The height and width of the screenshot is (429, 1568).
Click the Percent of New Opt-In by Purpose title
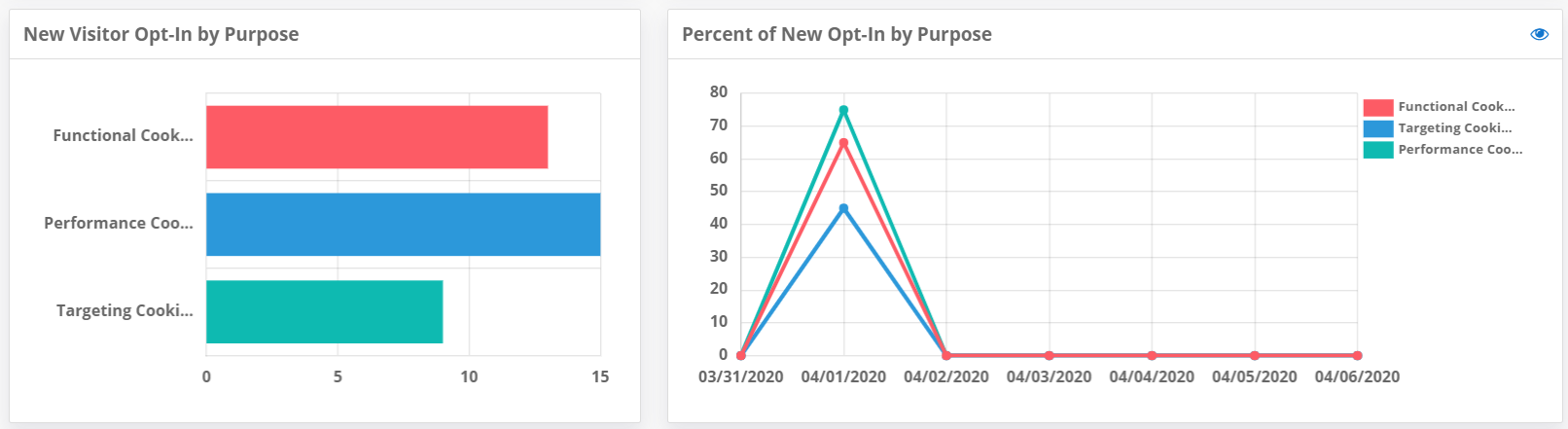pyautogui.click(x=837, y=34)
